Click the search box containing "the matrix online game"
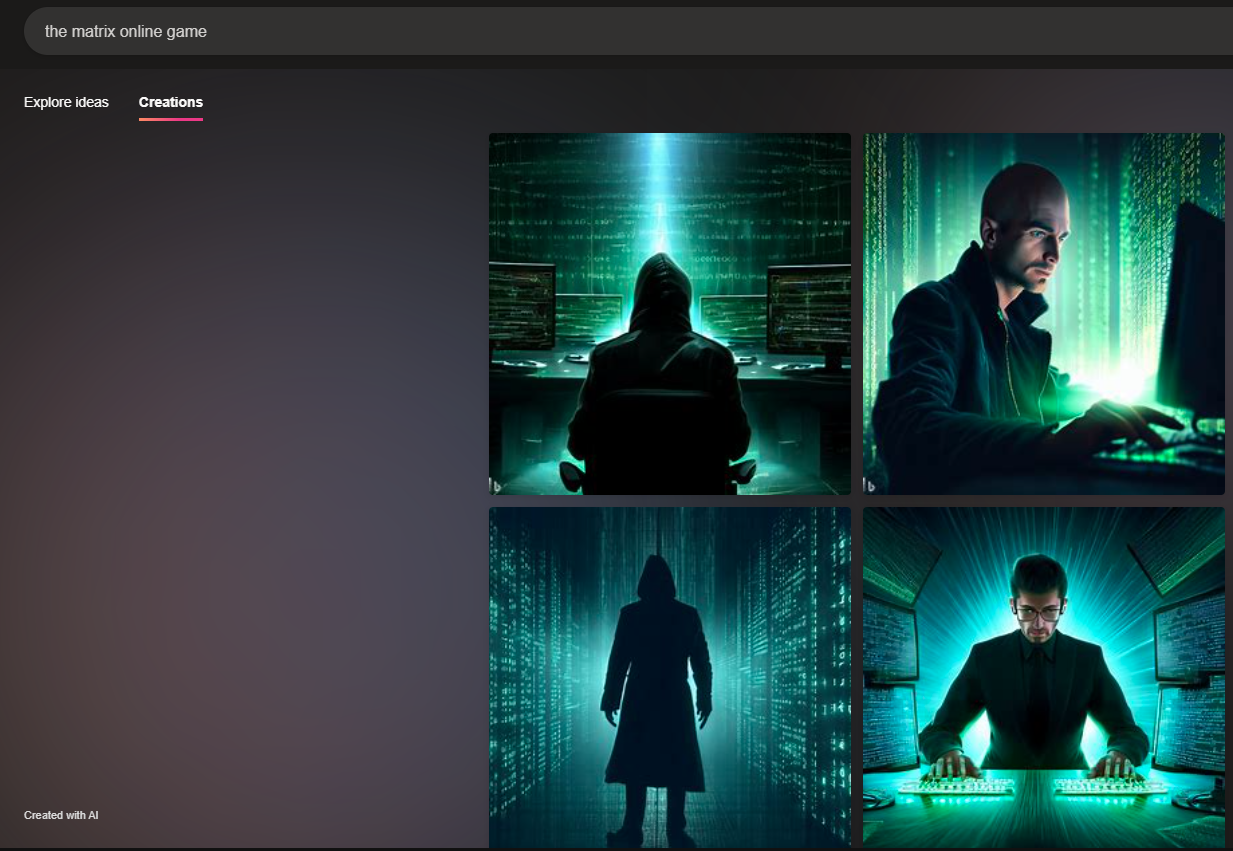The image size is (1233, 851). point(600,32)
